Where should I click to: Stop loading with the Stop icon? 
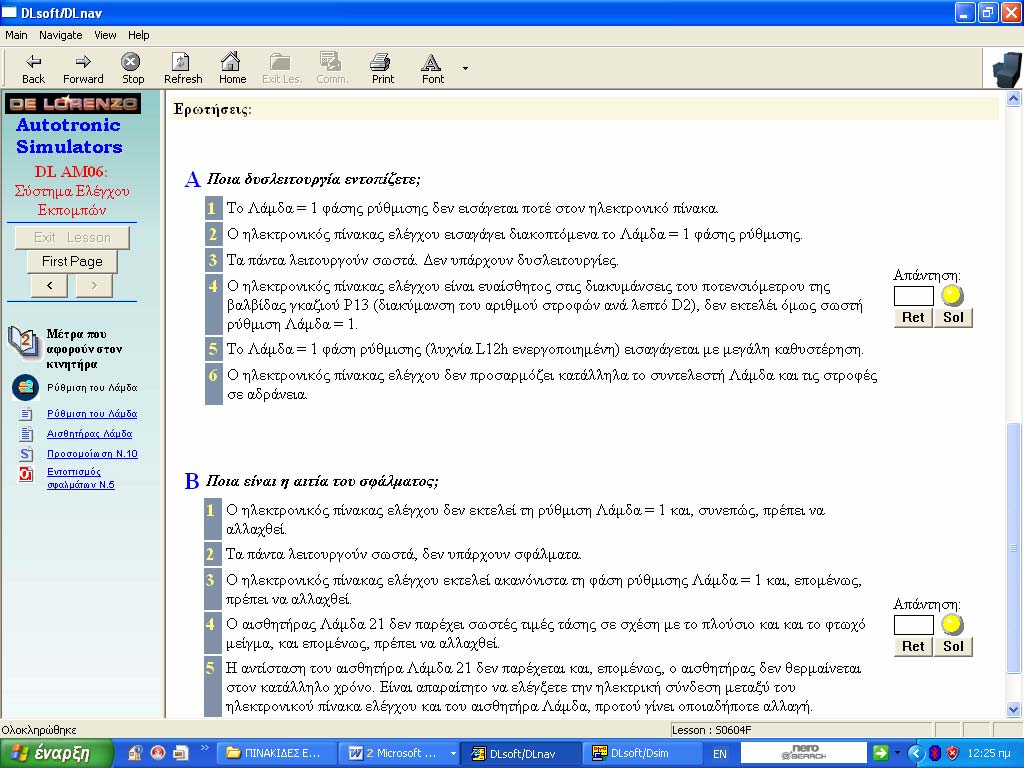pos(131,69)
